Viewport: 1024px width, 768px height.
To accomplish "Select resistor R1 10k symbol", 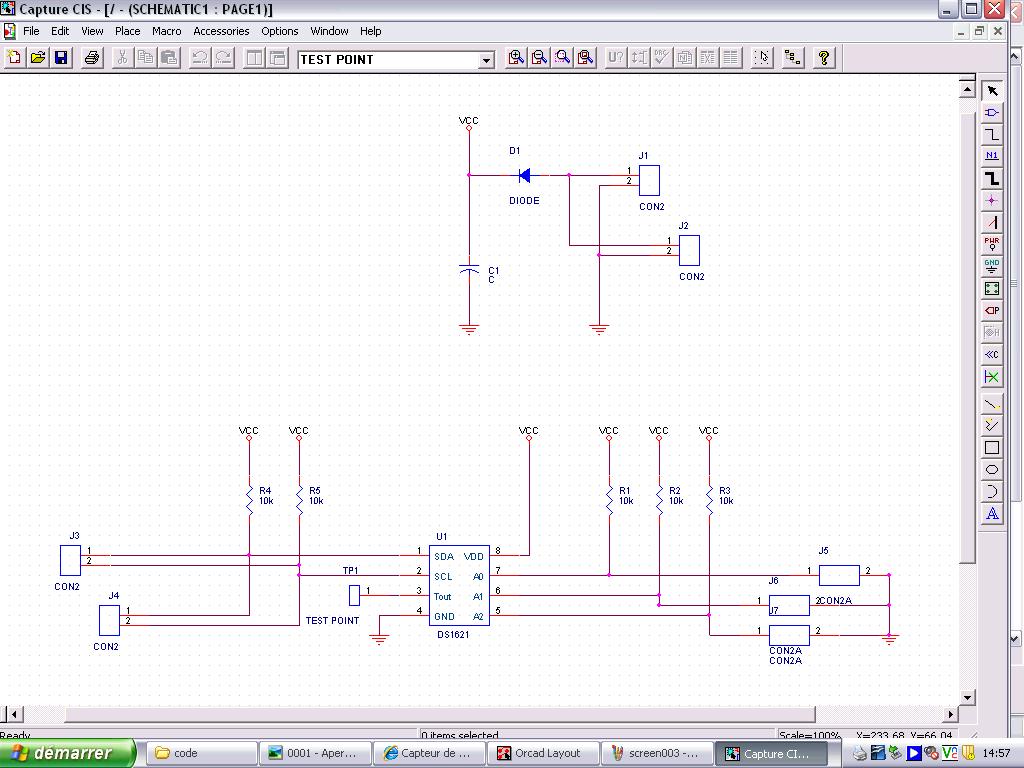I will pos(609,498).
